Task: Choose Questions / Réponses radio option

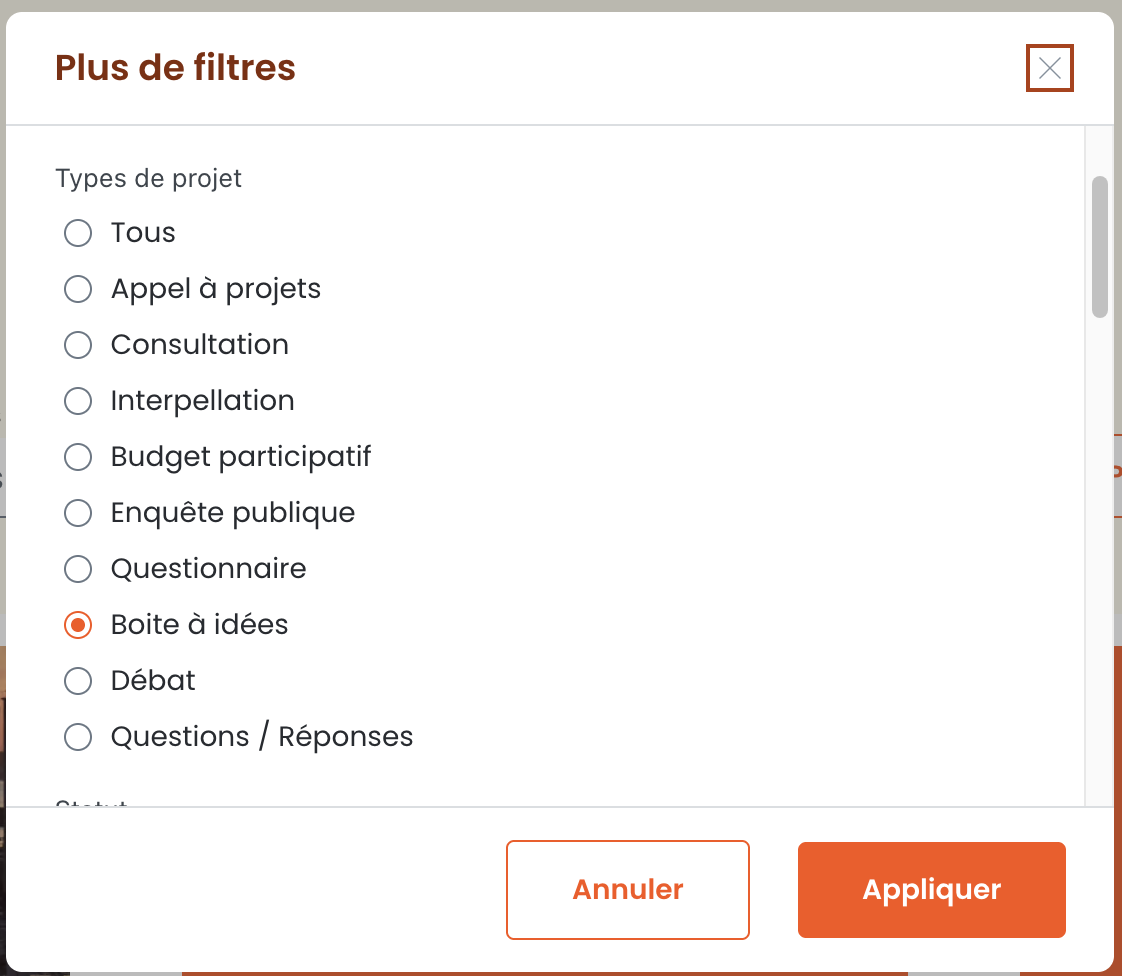Action: coord(78,737)
